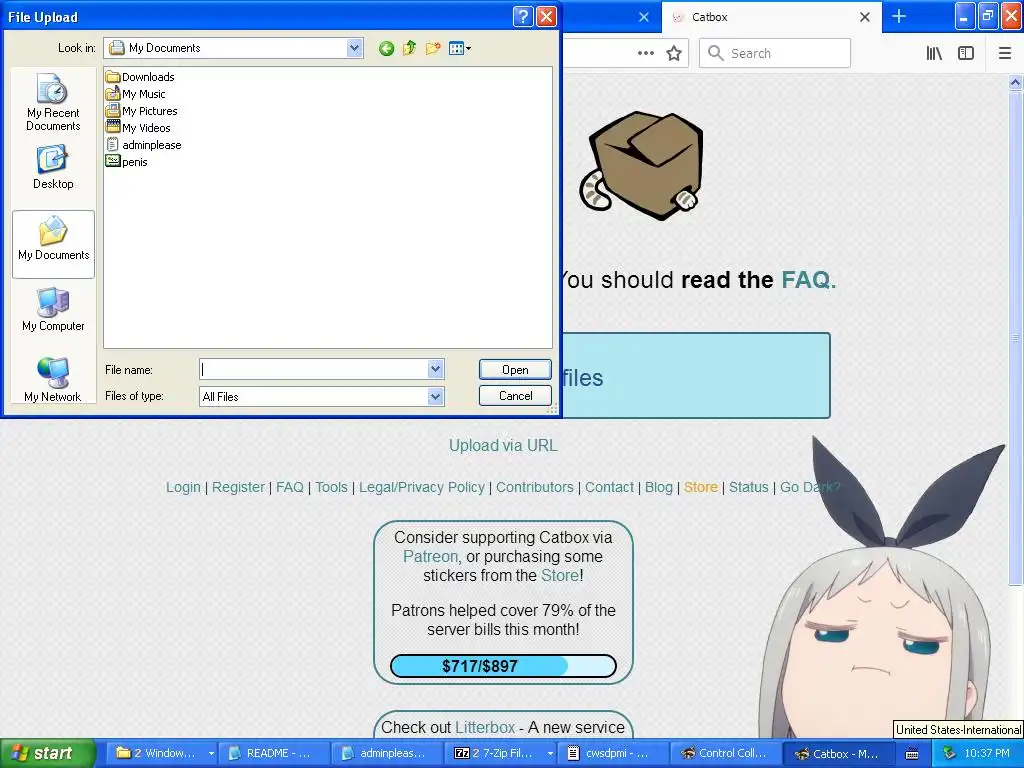
Task: Create a new folder in dialog
Action: 432,48
